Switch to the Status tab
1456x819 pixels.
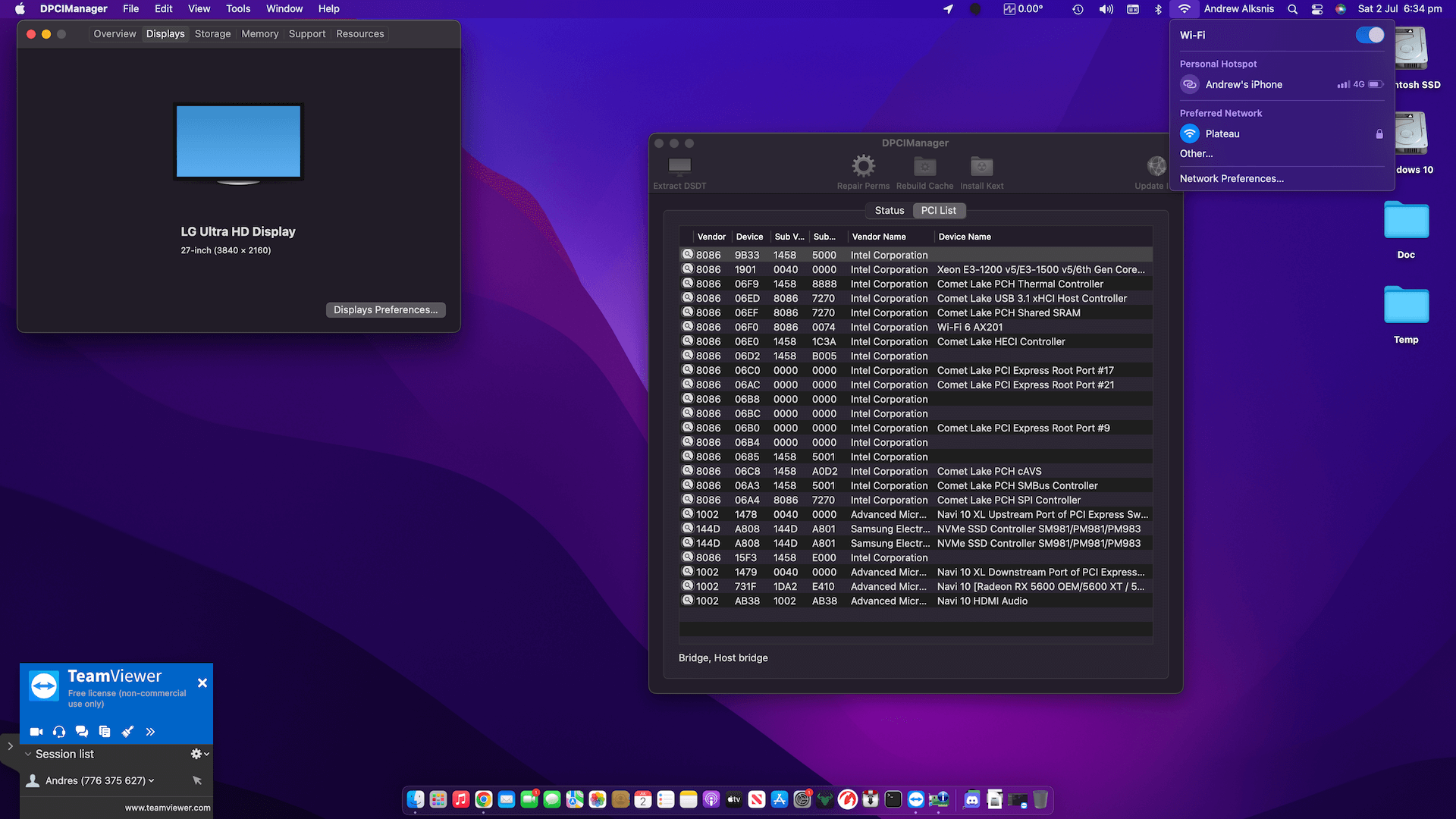click(889, 211)
